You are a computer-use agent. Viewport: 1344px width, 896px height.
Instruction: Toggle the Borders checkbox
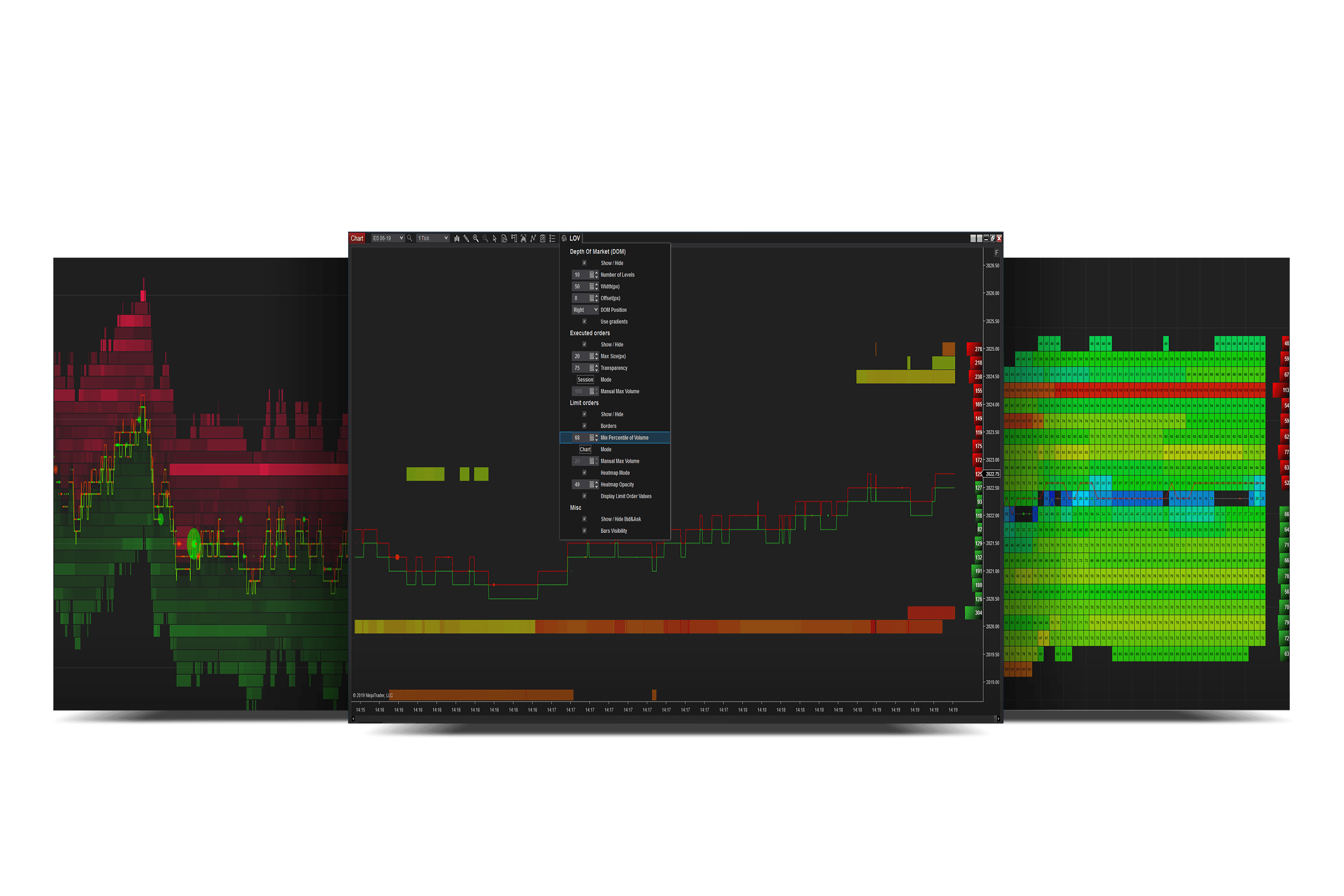pos(584,426)
